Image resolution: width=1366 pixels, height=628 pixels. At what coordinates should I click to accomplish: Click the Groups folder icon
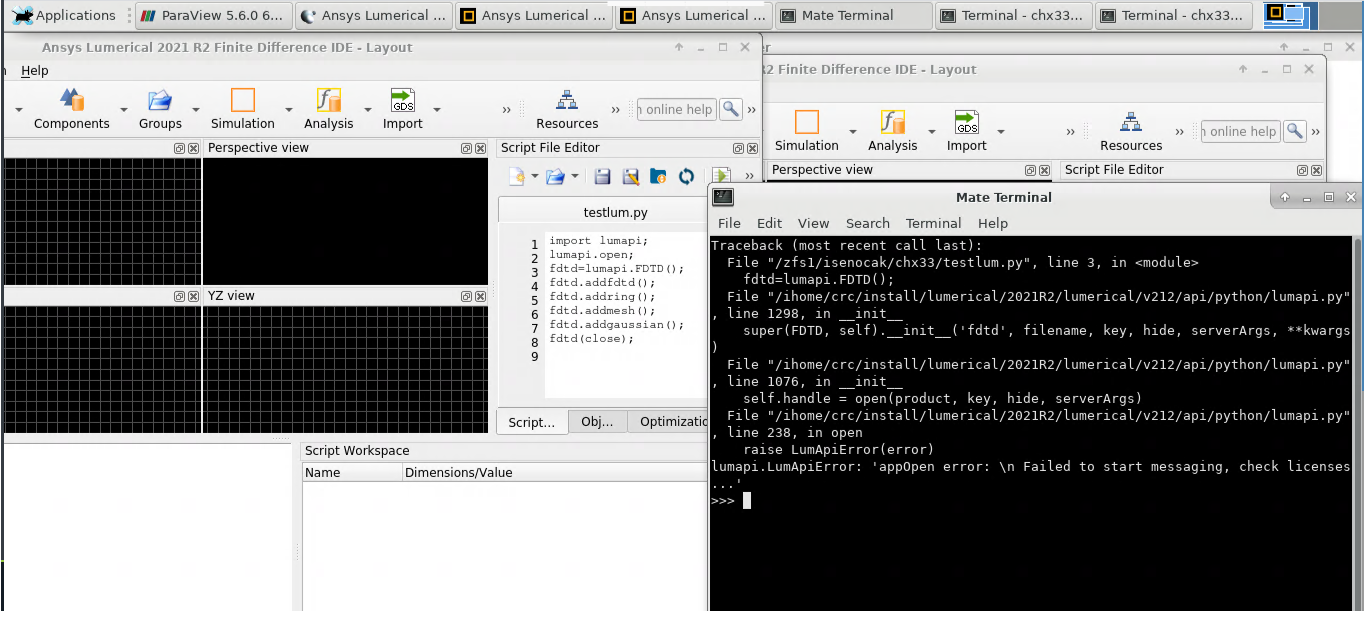tap(160, 100)
